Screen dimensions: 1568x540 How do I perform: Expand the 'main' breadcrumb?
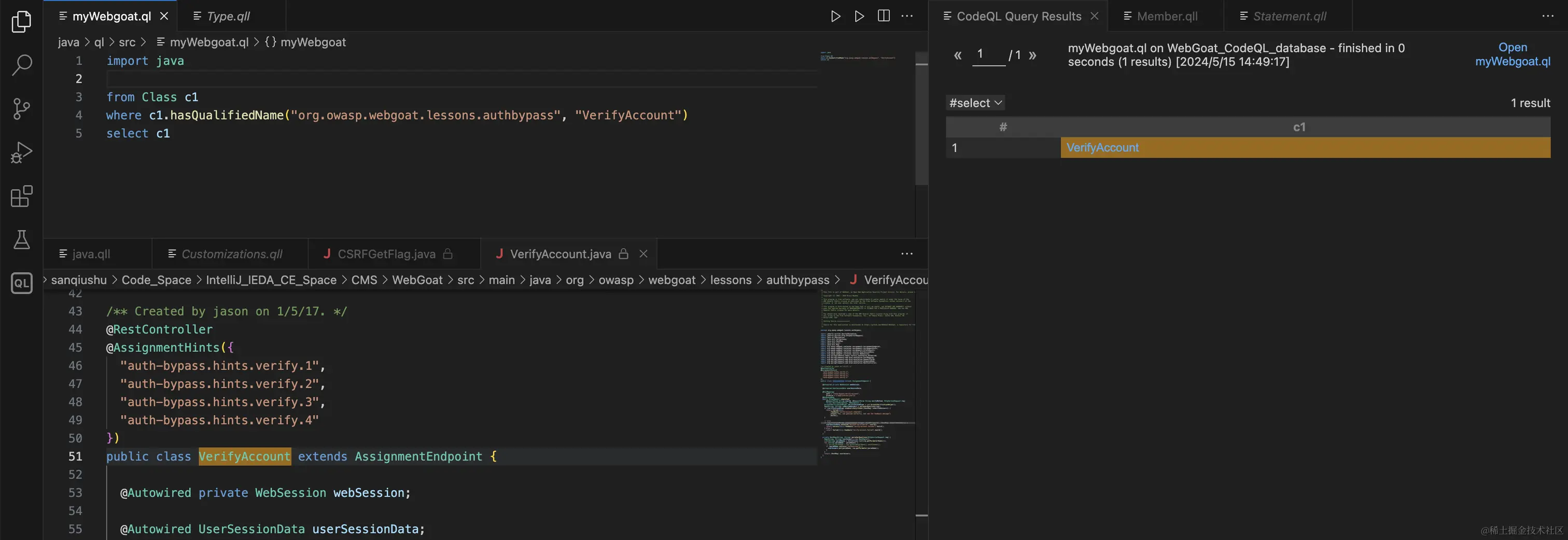501,280
